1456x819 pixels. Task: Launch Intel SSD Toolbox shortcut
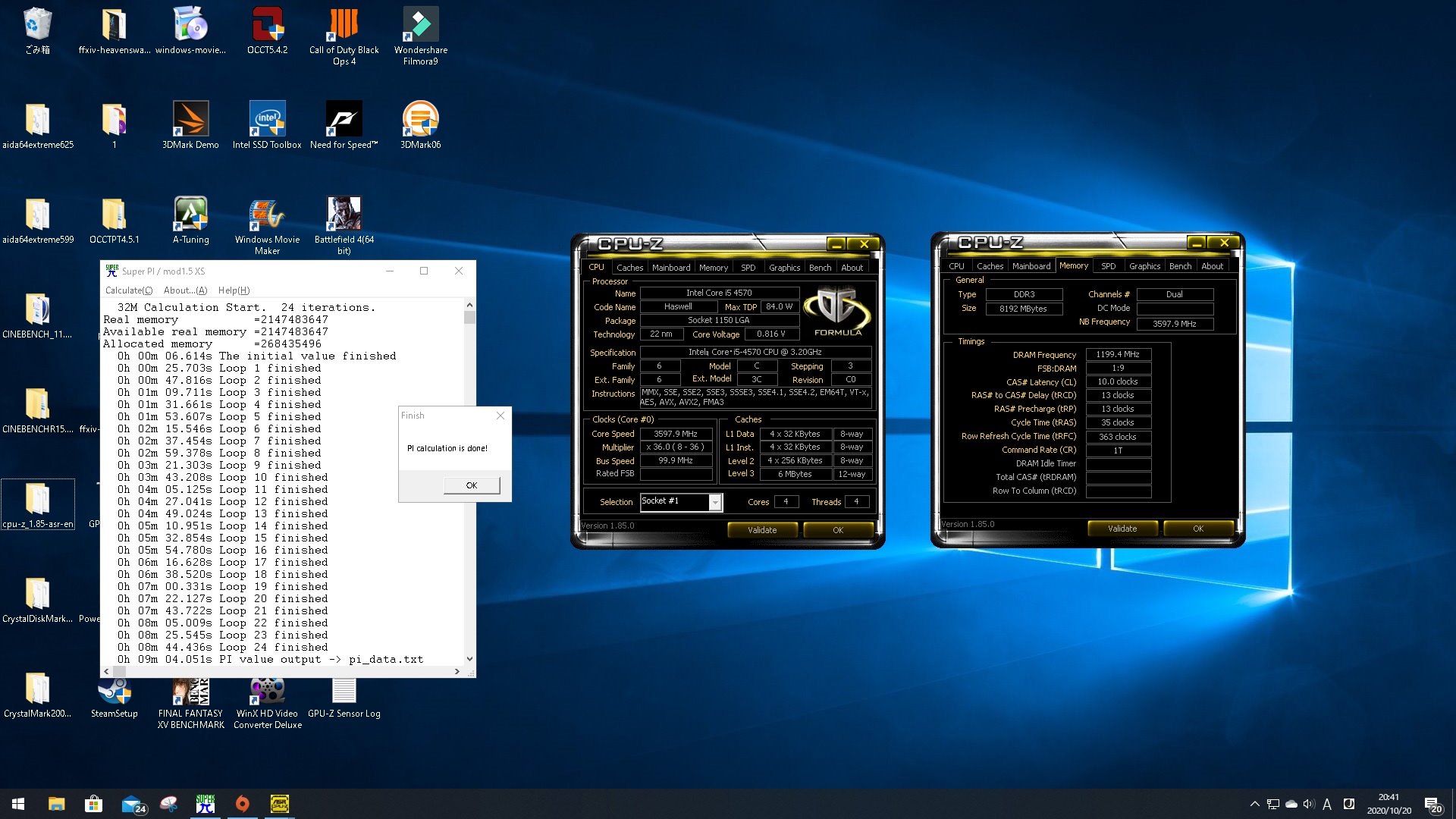[x=267, y=125]
